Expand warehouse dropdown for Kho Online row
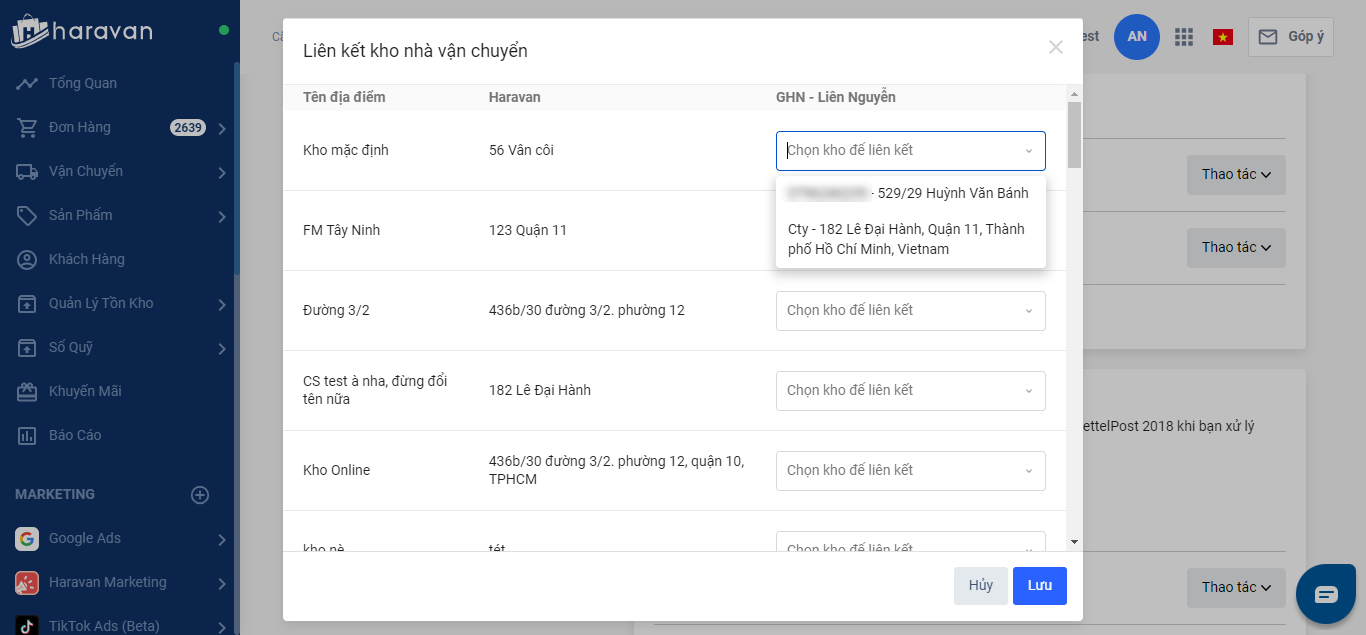 [910, 471]
